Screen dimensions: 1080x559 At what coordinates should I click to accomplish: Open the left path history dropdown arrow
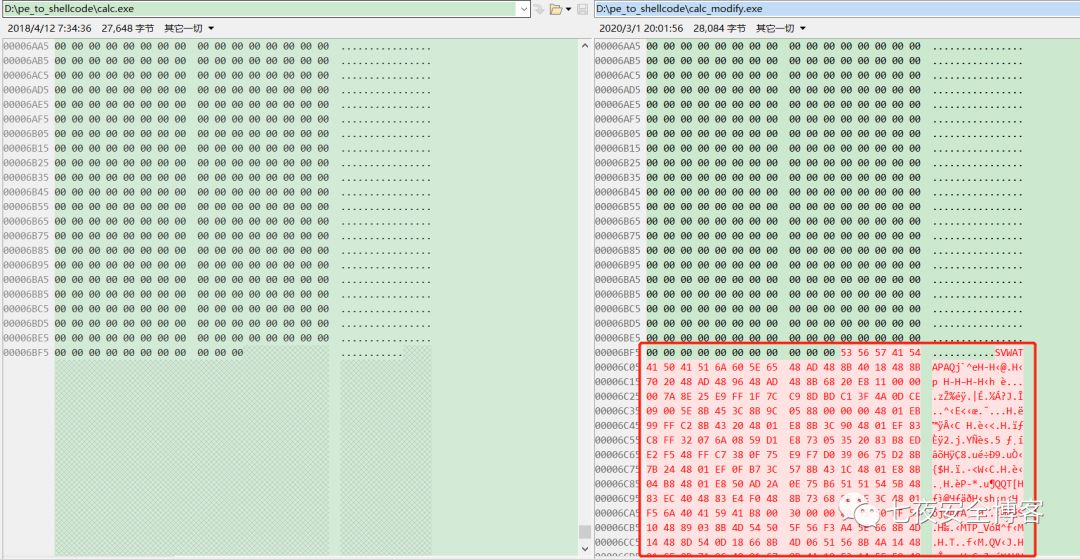(x=523, y=9)
